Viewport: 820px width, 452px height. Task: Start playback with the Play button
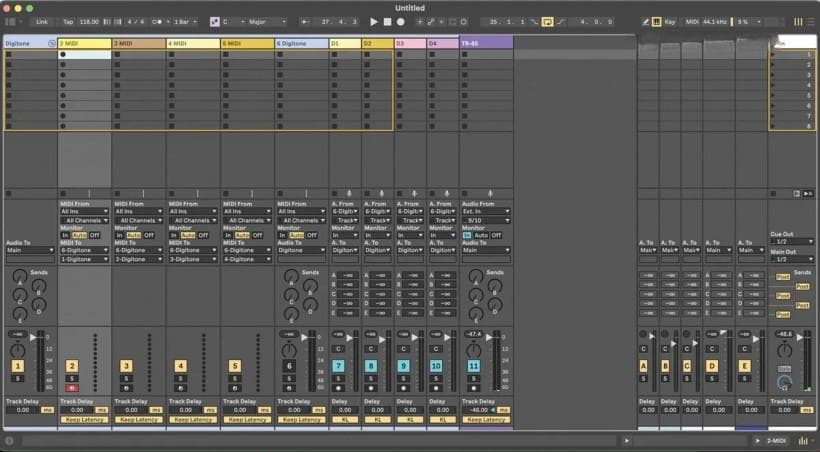tap(373, 22)
